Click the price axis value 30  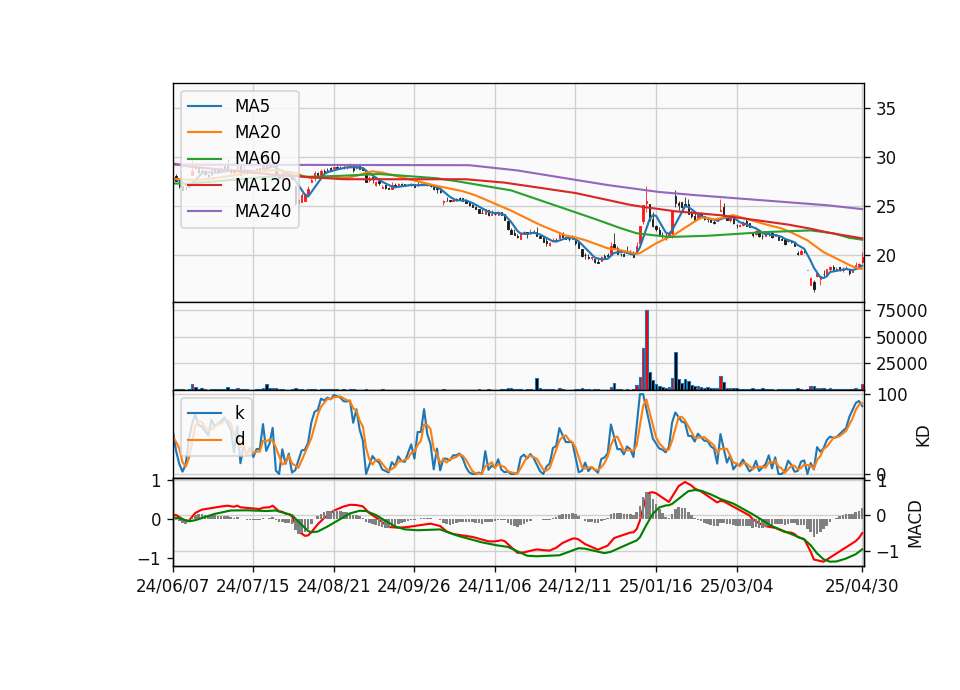[x=885, y=159]
